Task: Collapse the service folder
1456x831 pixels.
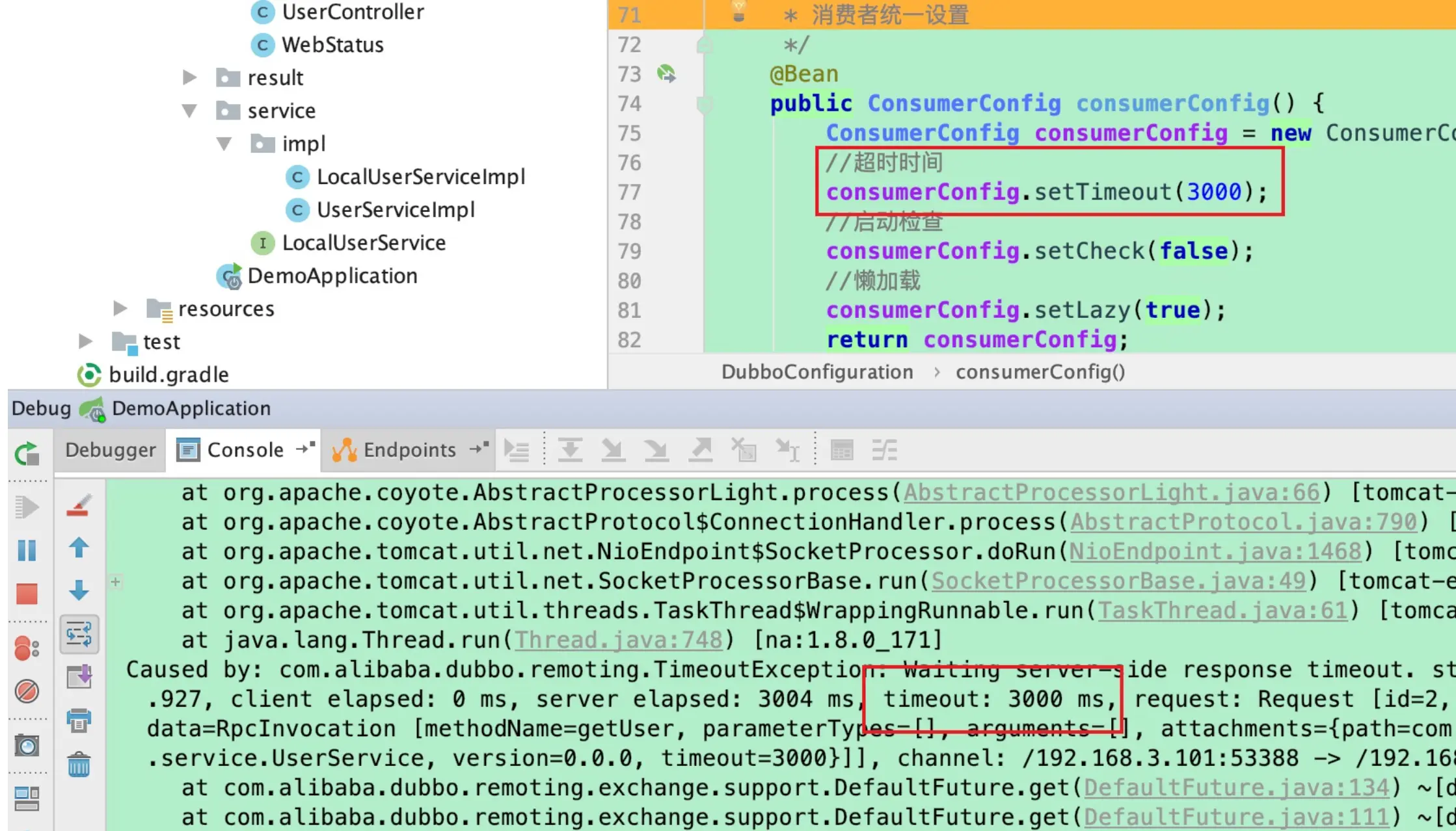Action: click(189, 111)
